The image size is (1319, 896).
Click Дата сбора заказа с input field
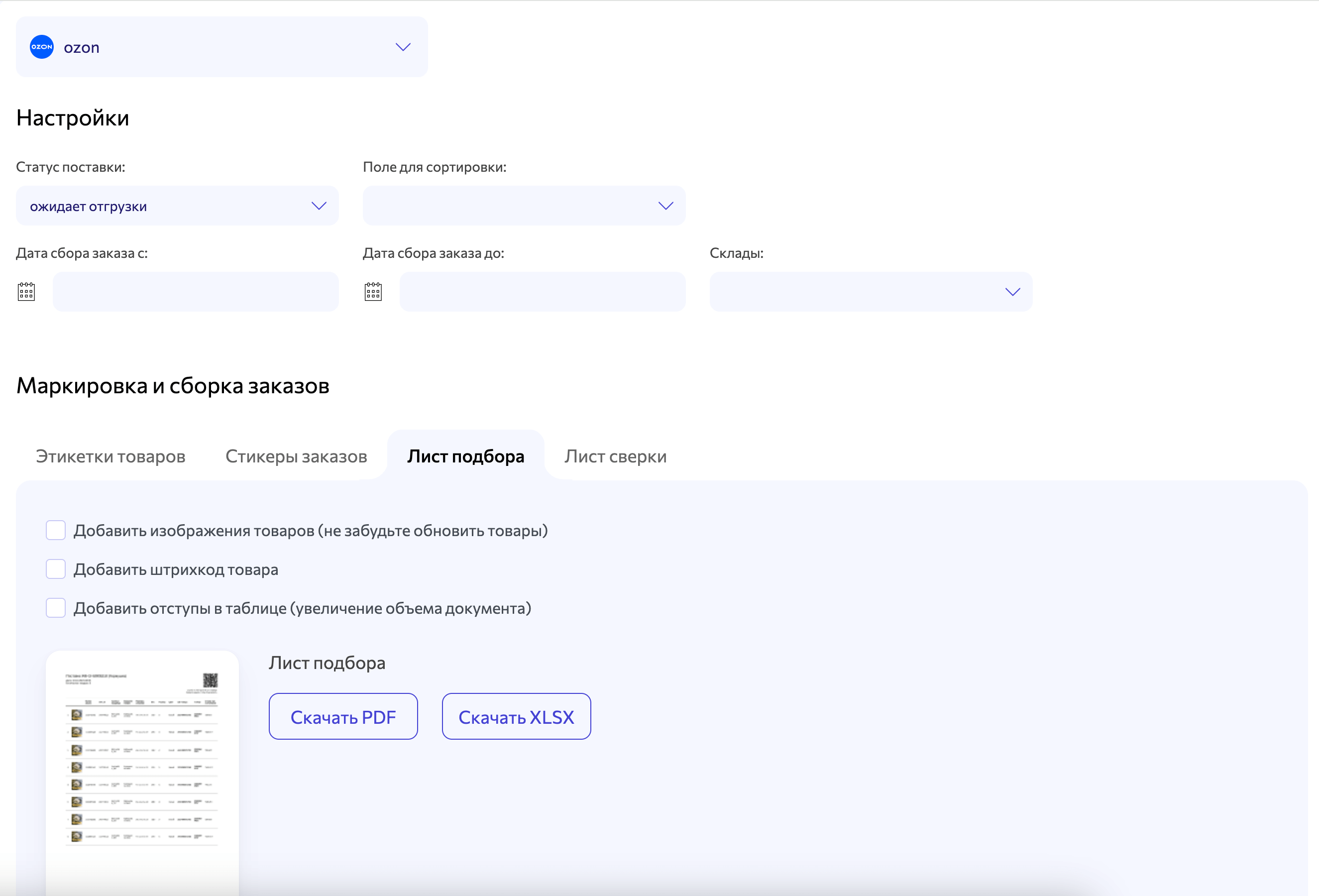[196, 292]
